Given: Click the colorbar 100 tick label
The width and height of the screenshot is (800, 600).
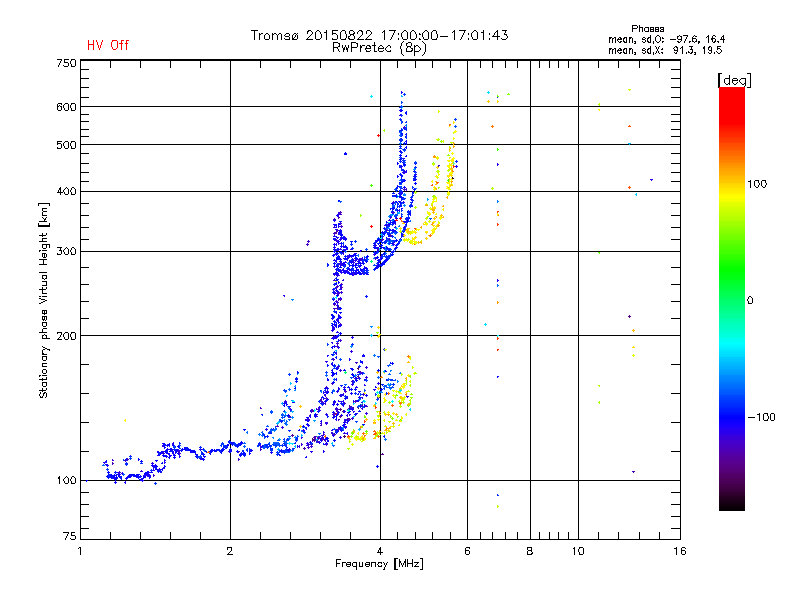Looking at the screenshot, I should (x=757, y=184).
